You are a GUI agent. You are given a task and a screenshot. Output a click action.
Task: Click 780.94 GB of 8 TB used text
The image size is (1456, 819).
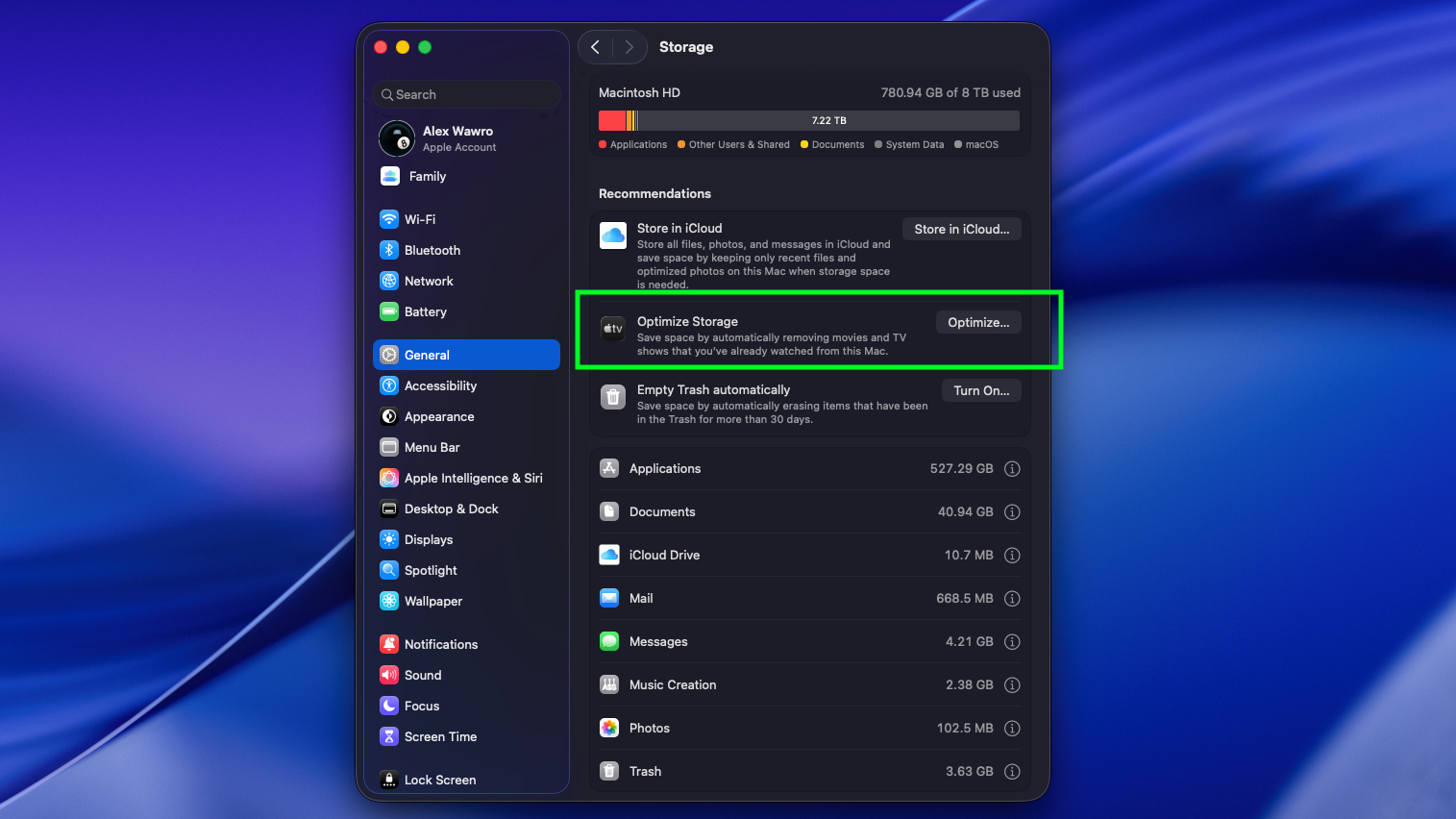tap(950, 93)
